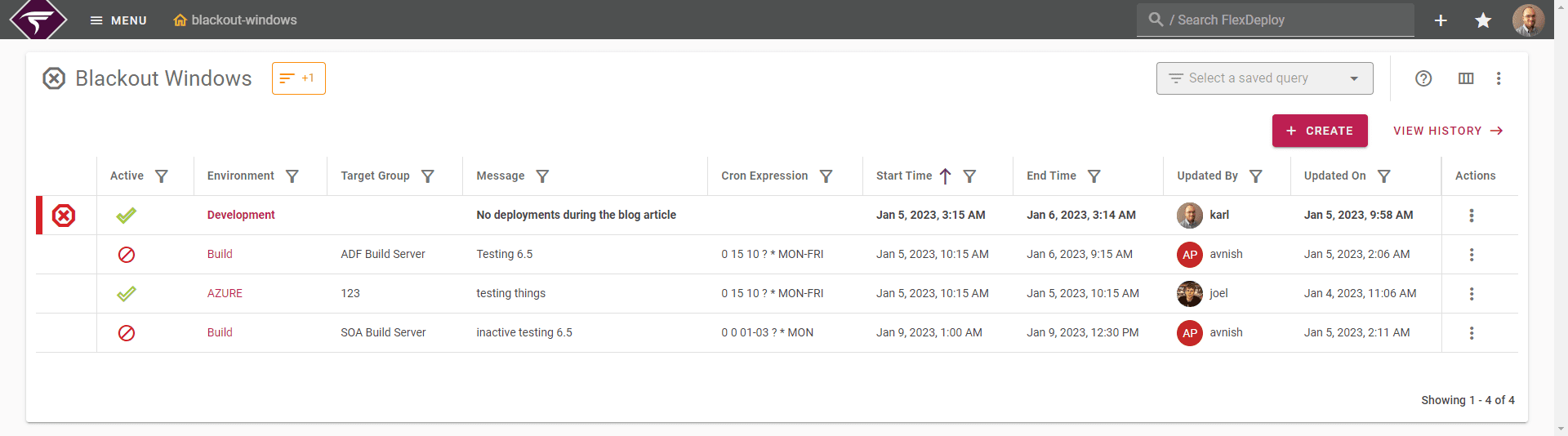Sort by Active column header
The width and height of the screenshot is (1568, 436).
click(x=127, y=176)
